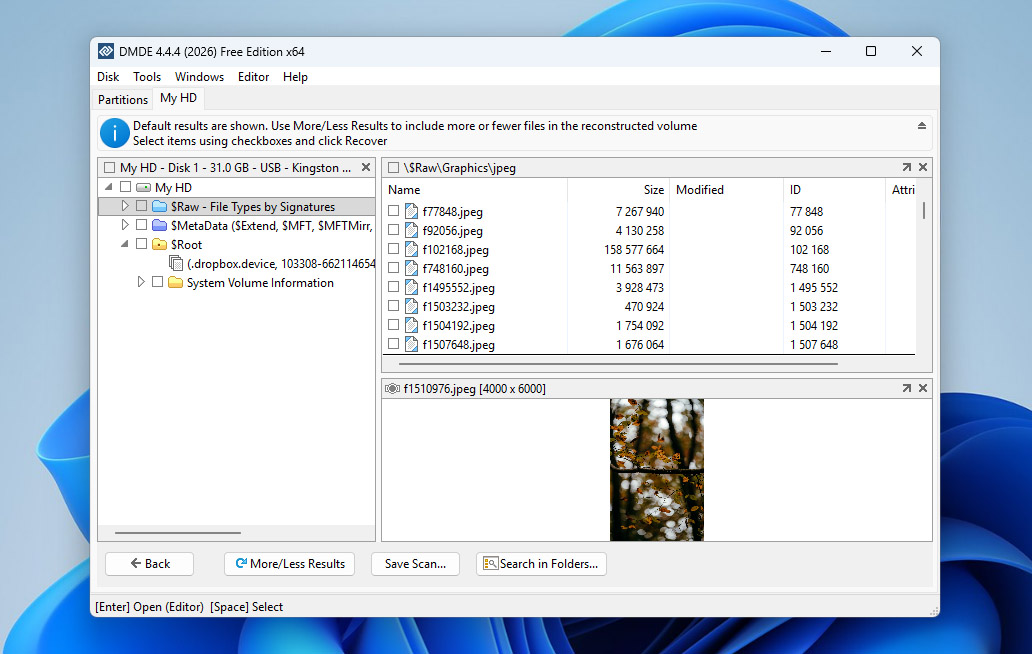
Task: Click the $Raw folder icon in tree
Action: [159, 207]
